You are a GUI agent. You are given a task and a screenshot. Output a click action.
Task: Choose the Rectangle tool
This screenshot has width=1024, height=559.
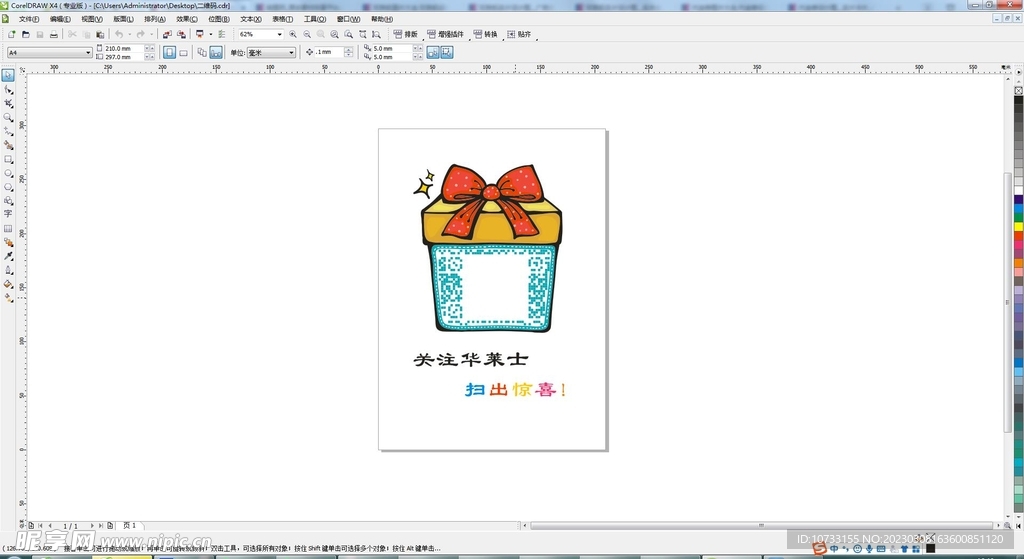(x=8, y=159)
